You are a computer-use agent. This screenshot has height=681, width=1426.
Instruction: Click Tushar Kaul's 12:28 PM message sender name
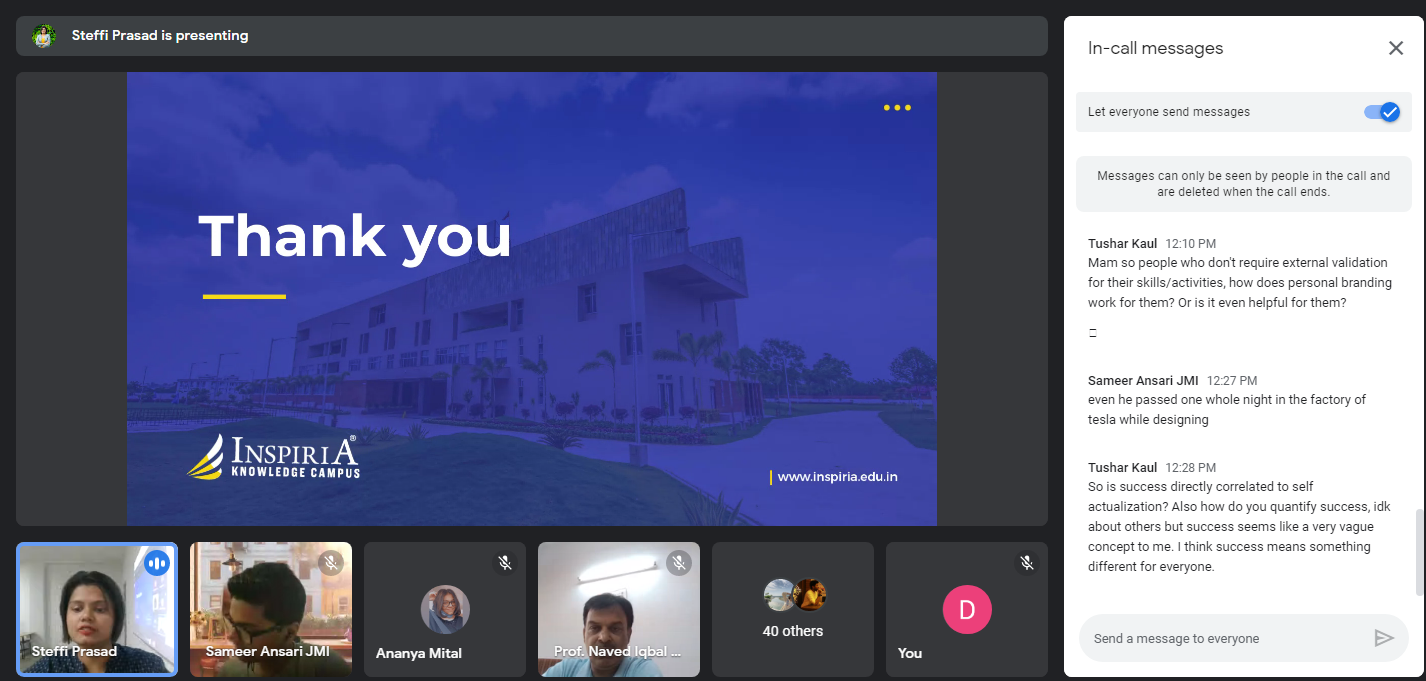[1122, 468]
